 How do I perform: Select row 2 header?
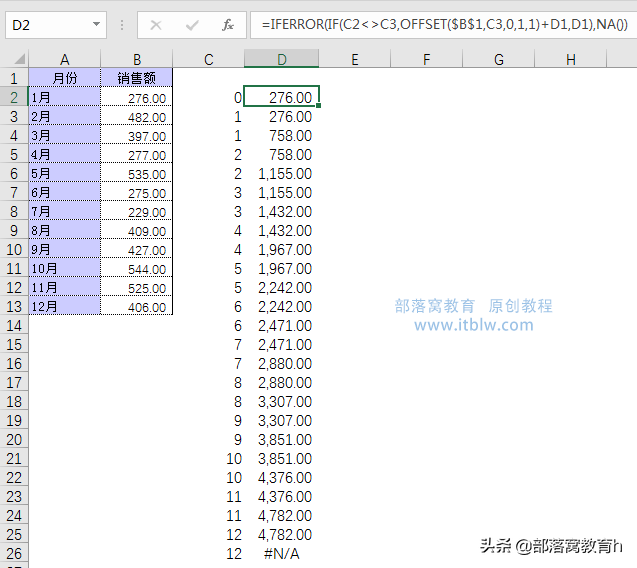tap(14, 98)
